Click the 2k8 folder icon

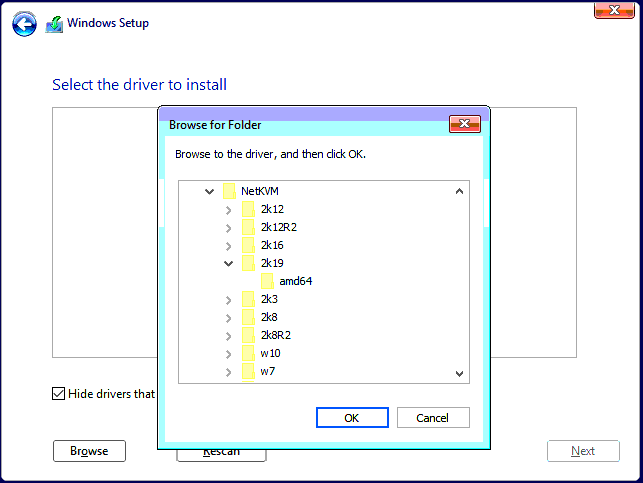(248, 317)
